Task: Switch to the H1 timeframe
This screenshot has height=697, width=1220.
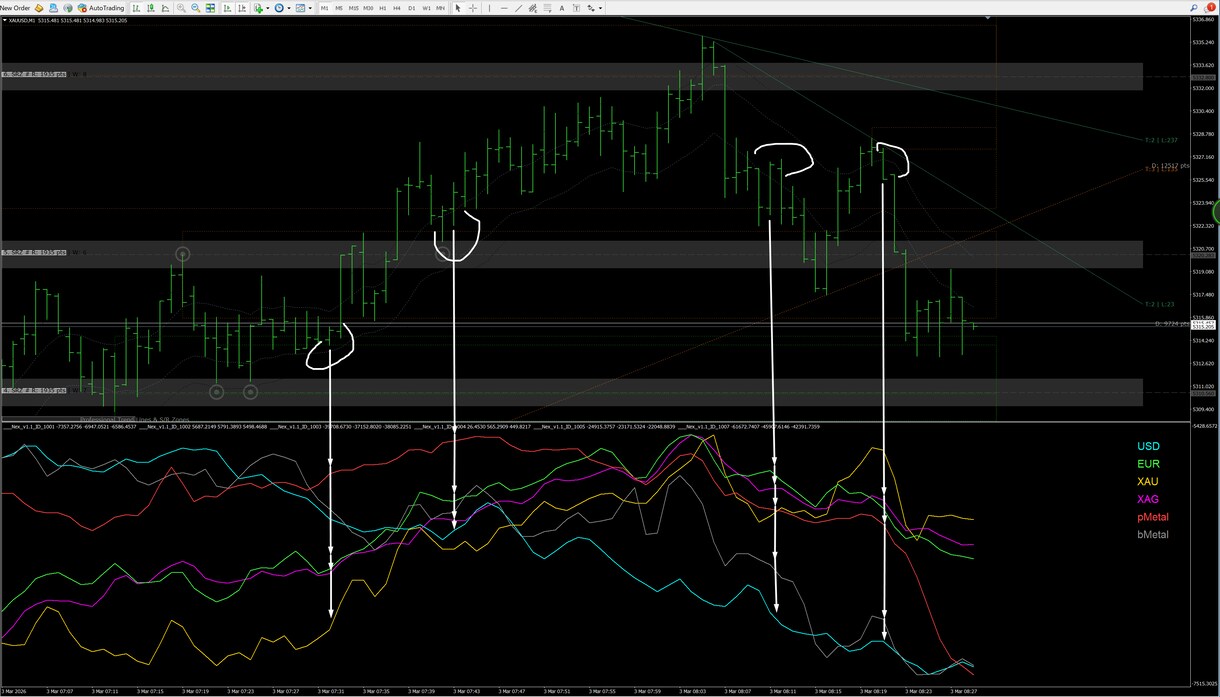Action: point(383,8)
